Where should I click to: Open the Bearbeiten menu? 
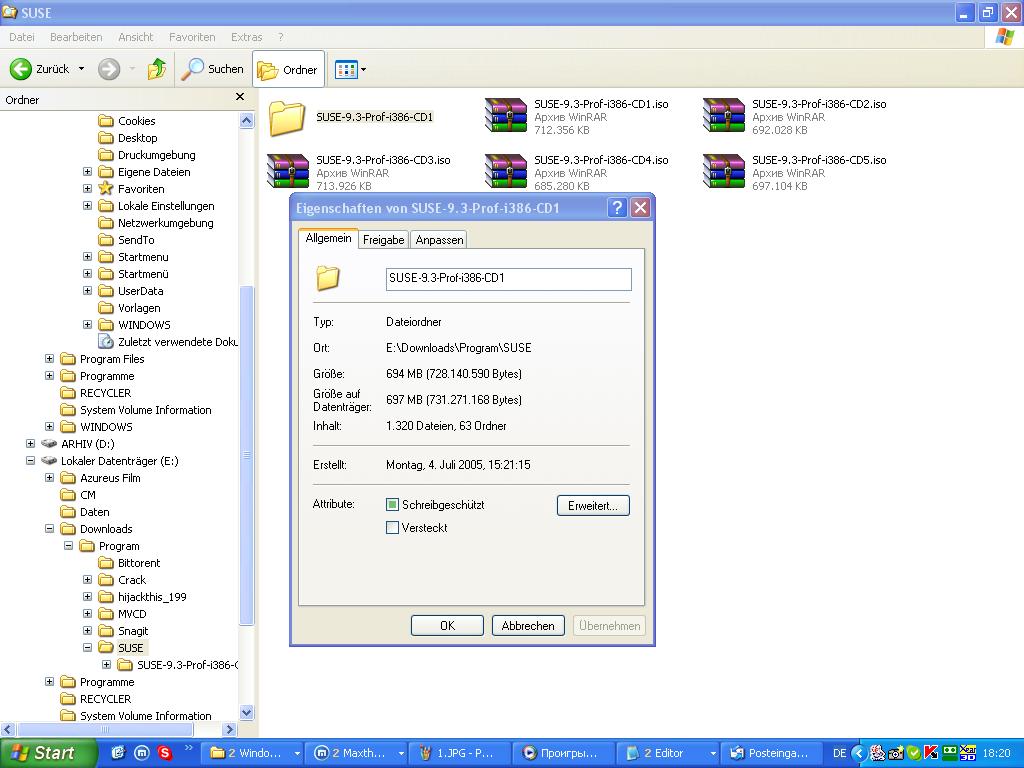[76, 37]
